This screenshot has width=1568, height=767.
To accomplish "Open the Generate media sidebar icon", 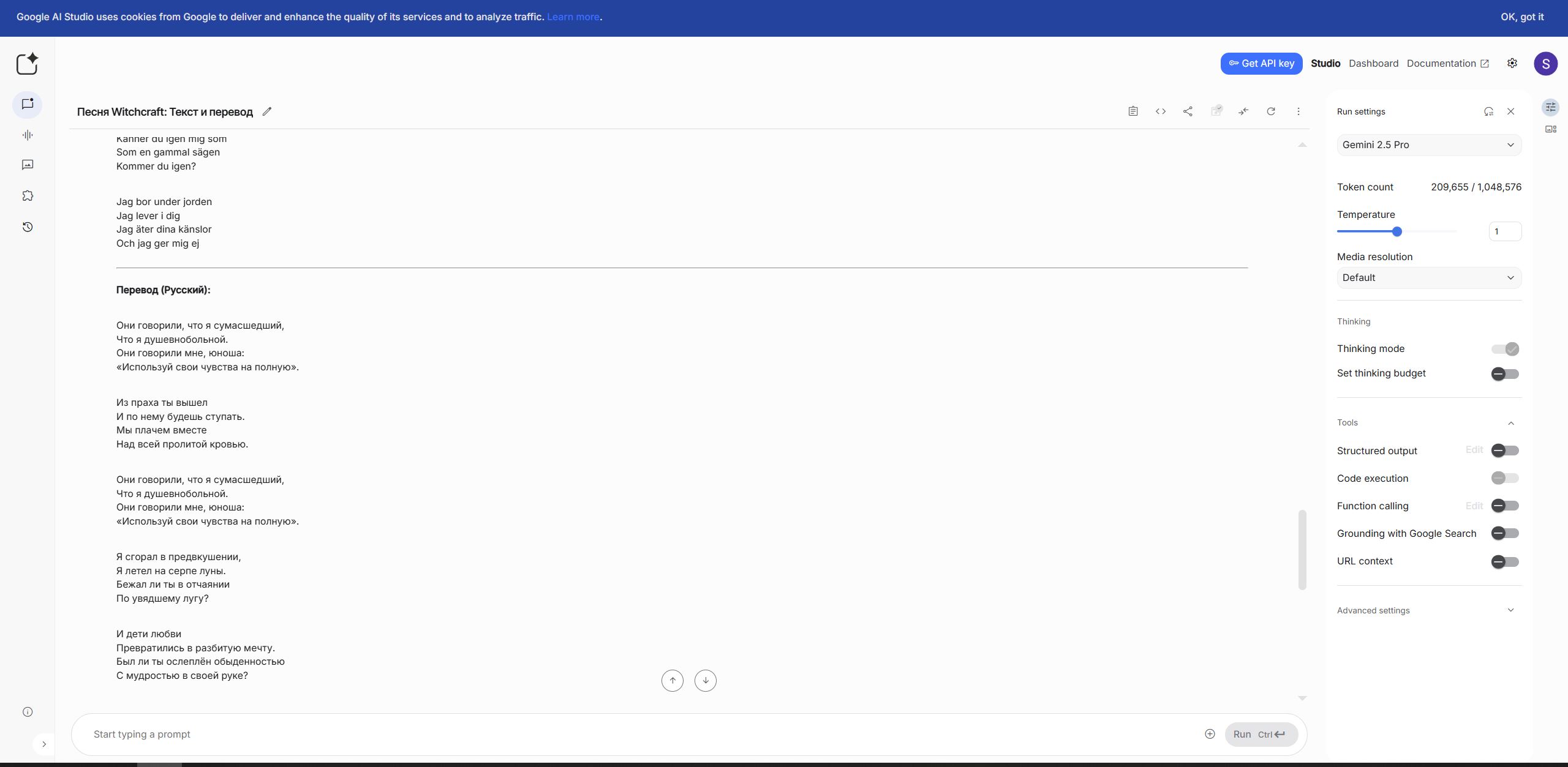I will (28, 165).
